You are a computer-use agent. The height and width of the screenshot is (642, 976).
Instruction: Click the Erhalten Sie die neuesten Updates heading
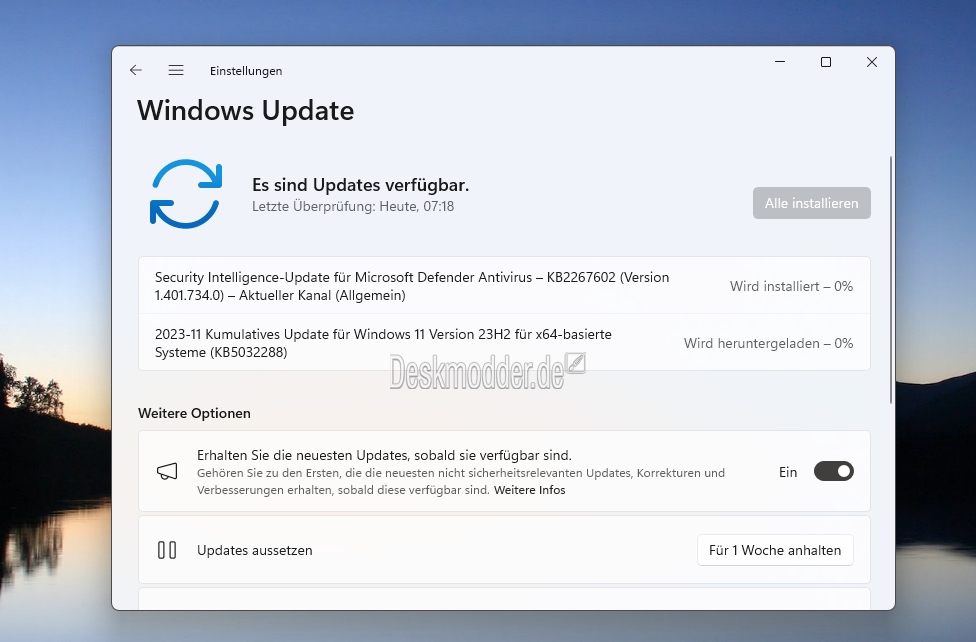pos(384,455)
